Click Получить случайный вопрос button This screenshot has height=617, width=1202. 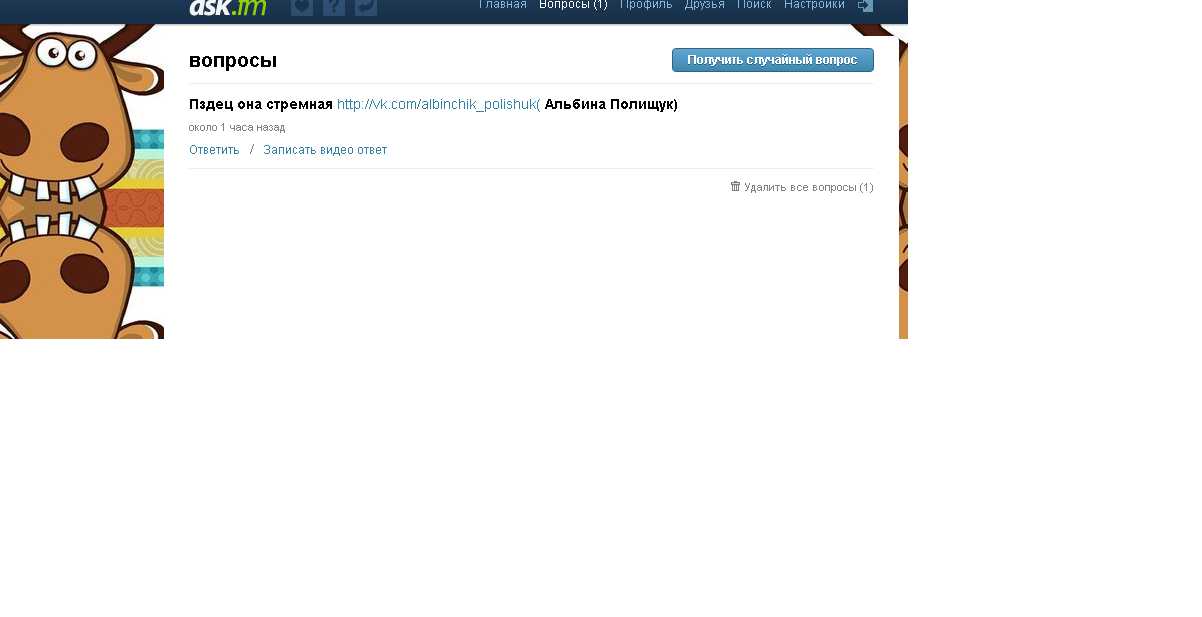click(x=773, y=60)
